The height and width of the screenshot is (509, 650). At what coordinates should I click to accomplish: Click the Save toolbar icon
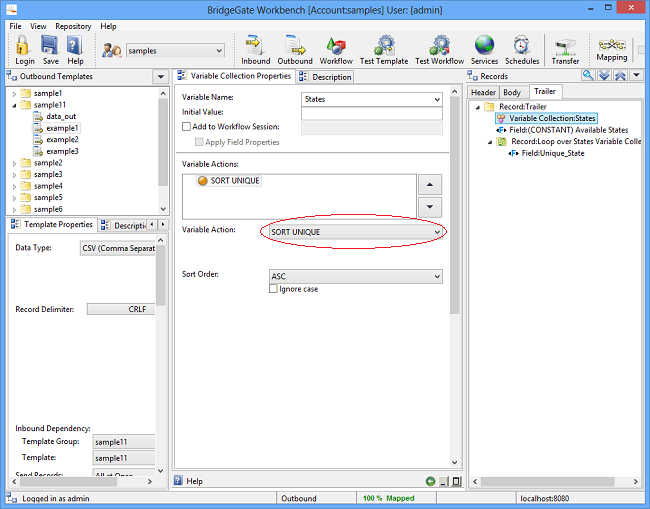pyautogui.click(x=51, y=45)
